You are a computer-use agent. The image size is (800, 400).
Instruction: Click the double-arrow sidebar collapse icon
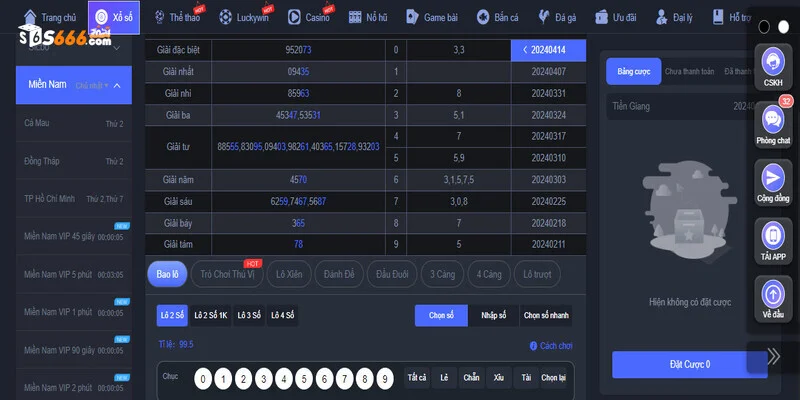pos(773,356)
